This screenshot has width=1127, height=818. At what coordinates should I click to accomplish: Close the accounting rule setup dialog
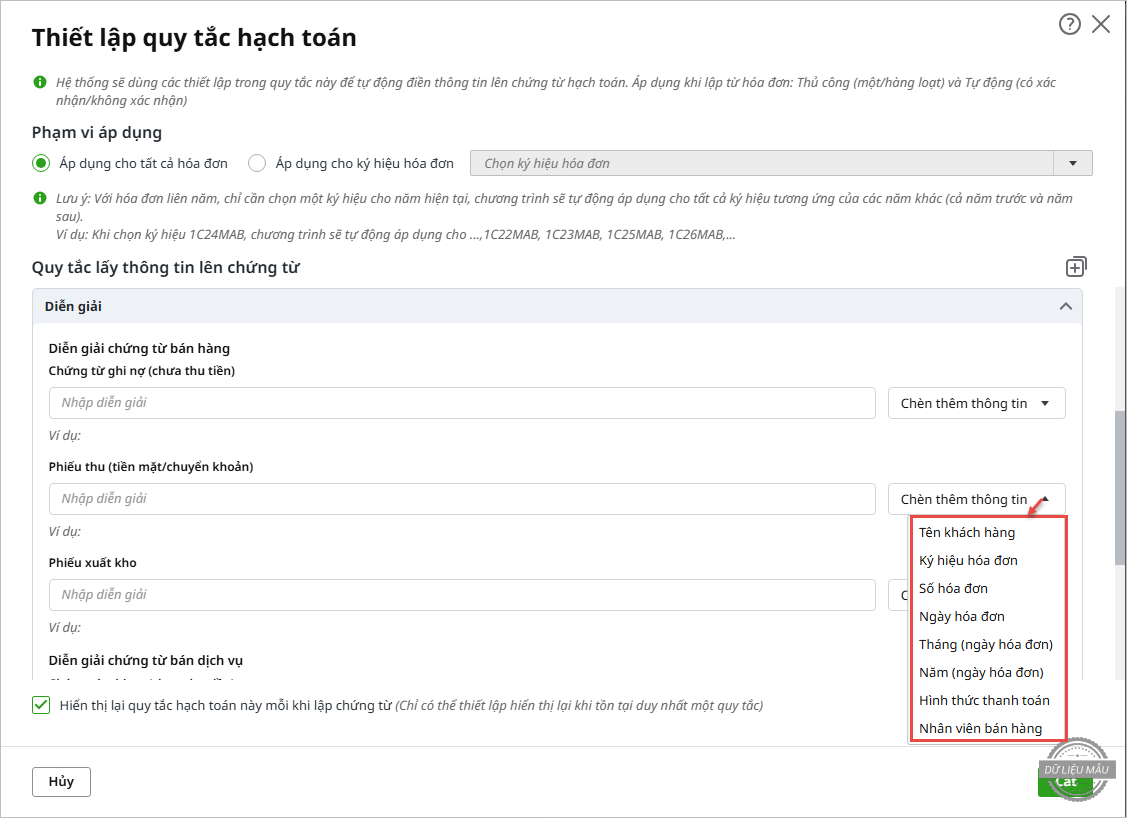1101,25
